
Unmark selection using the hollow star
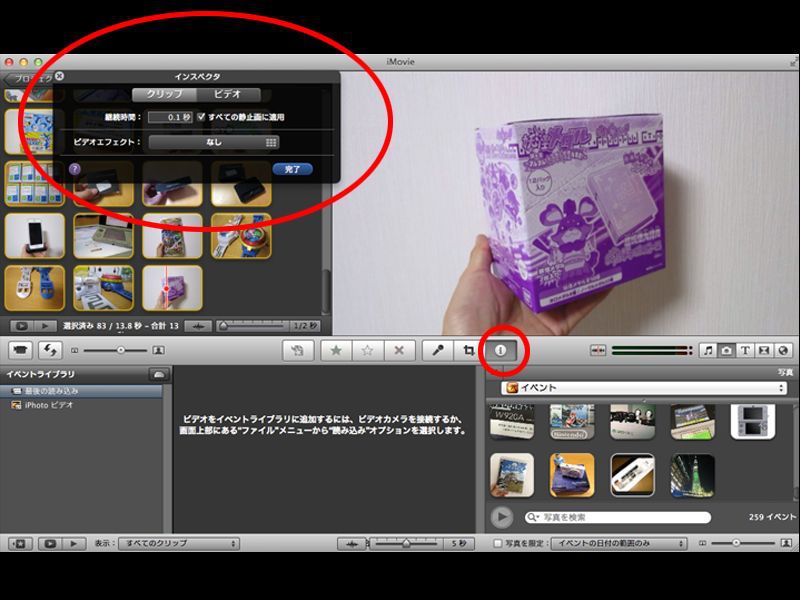[x=367, y=351]
